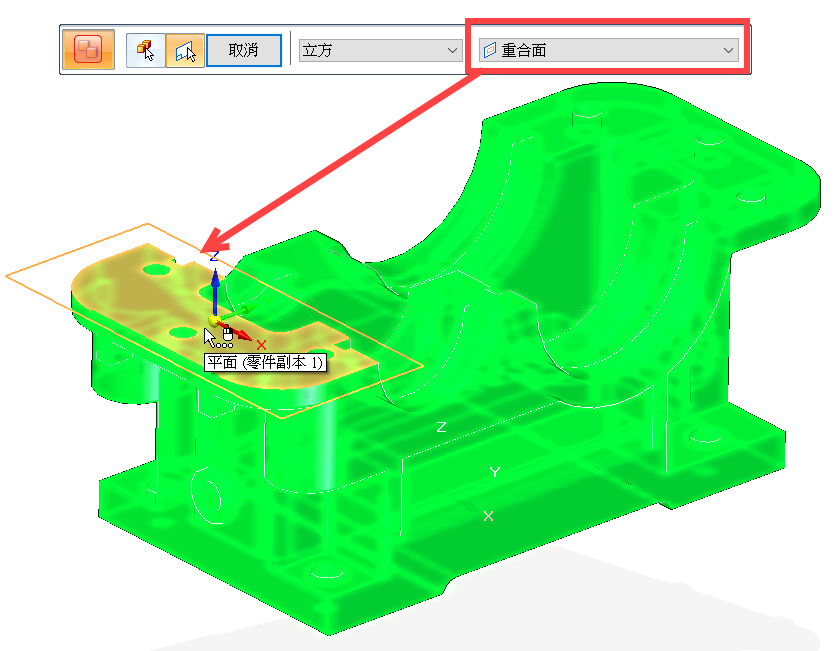The width and height of the screenshot is (837, 651).
Task: Open the 立方 shape dropdown
Action: 381,51
